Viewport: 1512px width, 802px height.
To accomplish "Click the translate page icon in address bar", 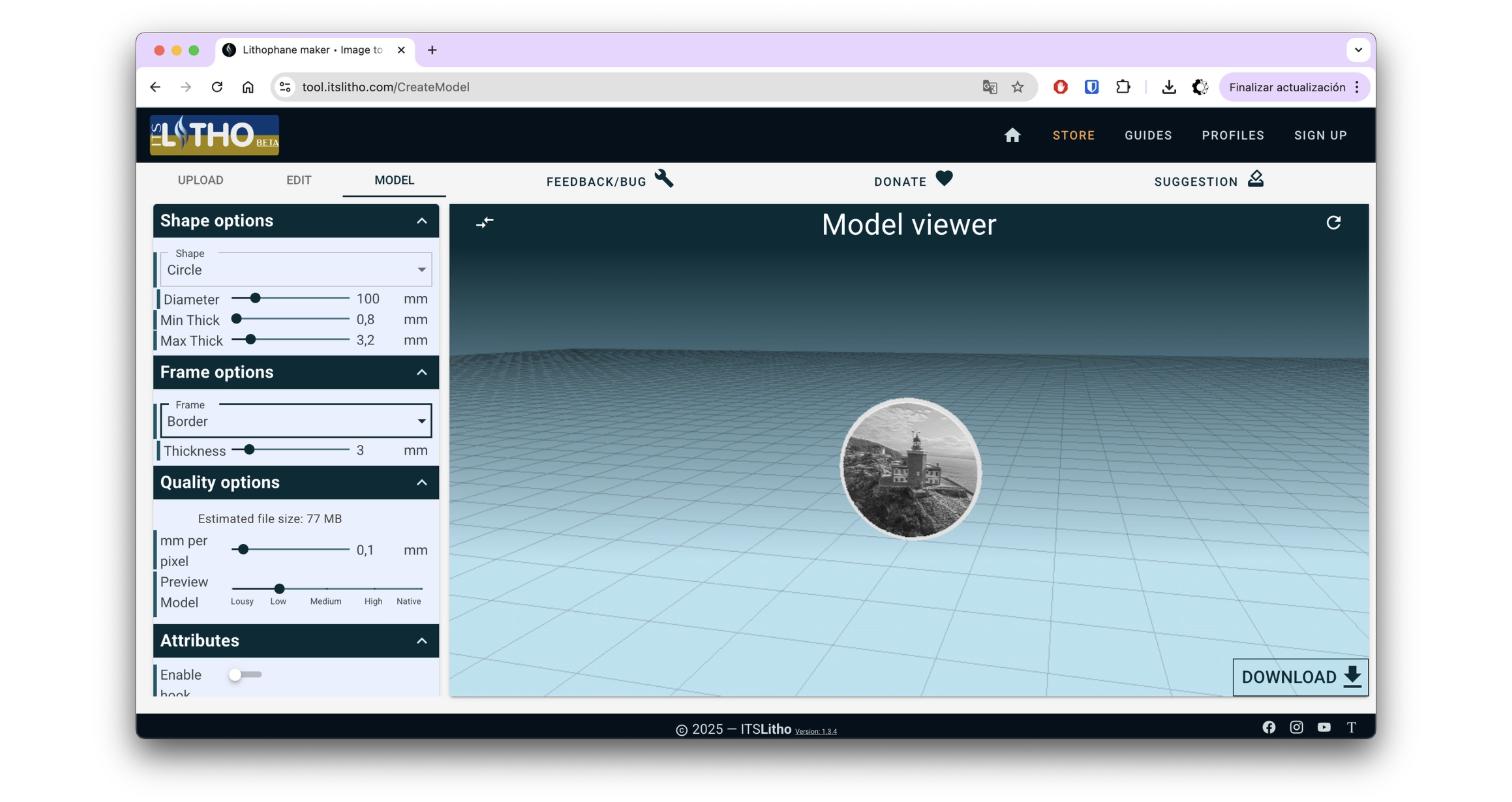I will 990,87.
